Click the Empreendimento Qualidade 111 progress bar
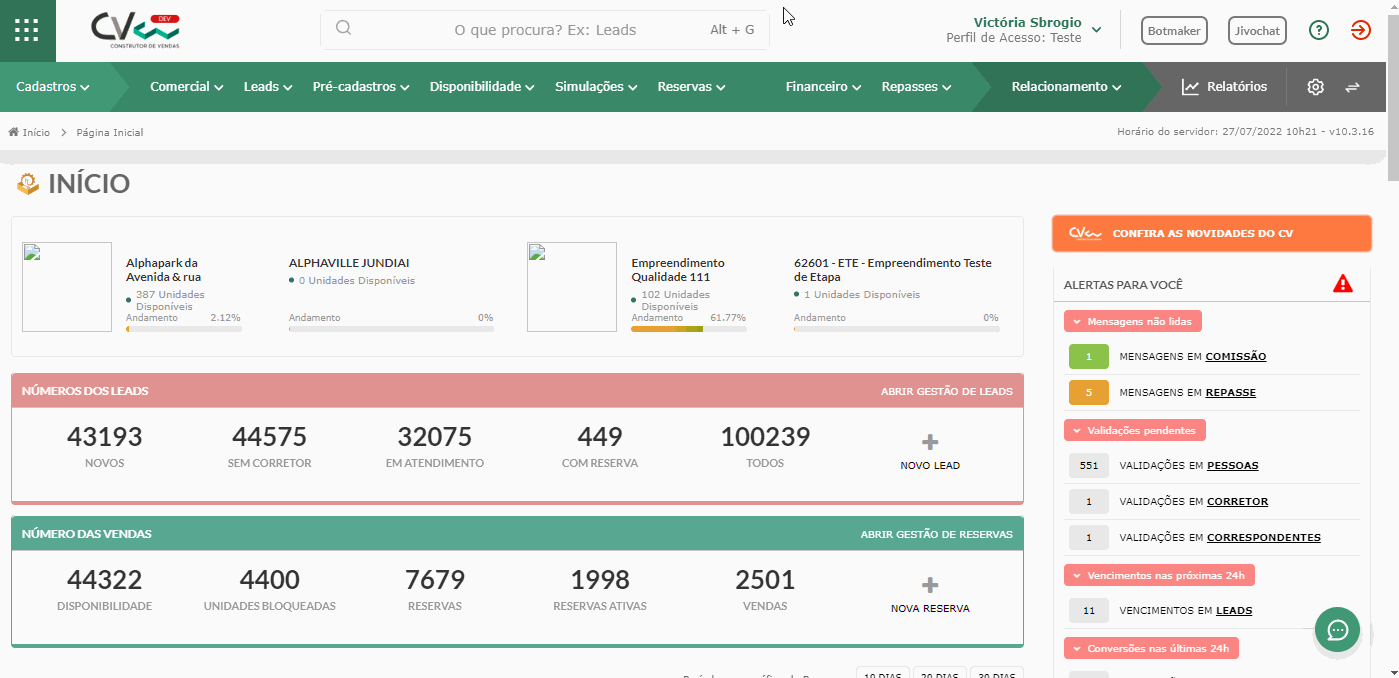 pyautogui.click(x=689, y=328)
